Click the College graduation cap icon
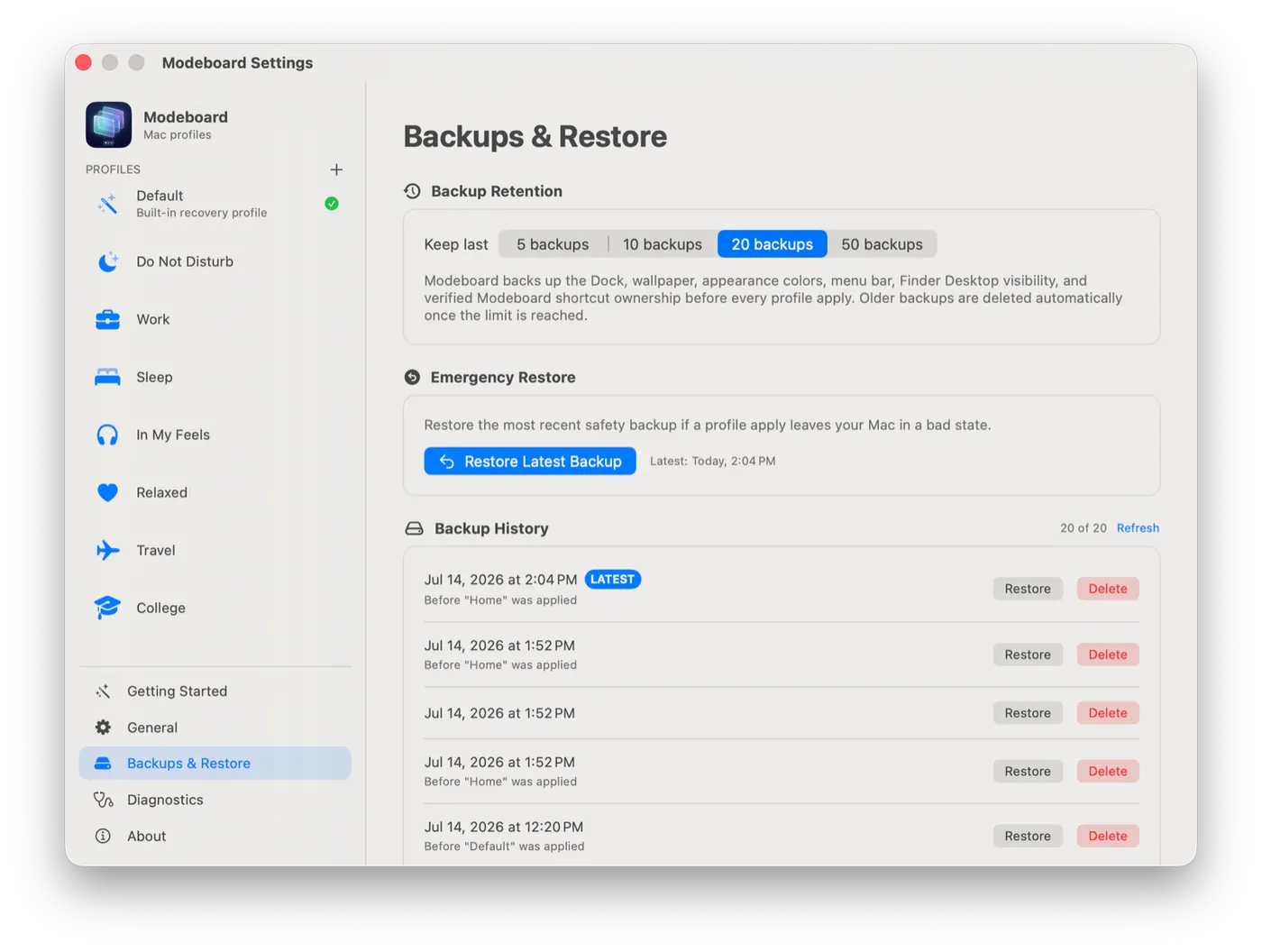The image size is (1262, 952). point(107,608)
